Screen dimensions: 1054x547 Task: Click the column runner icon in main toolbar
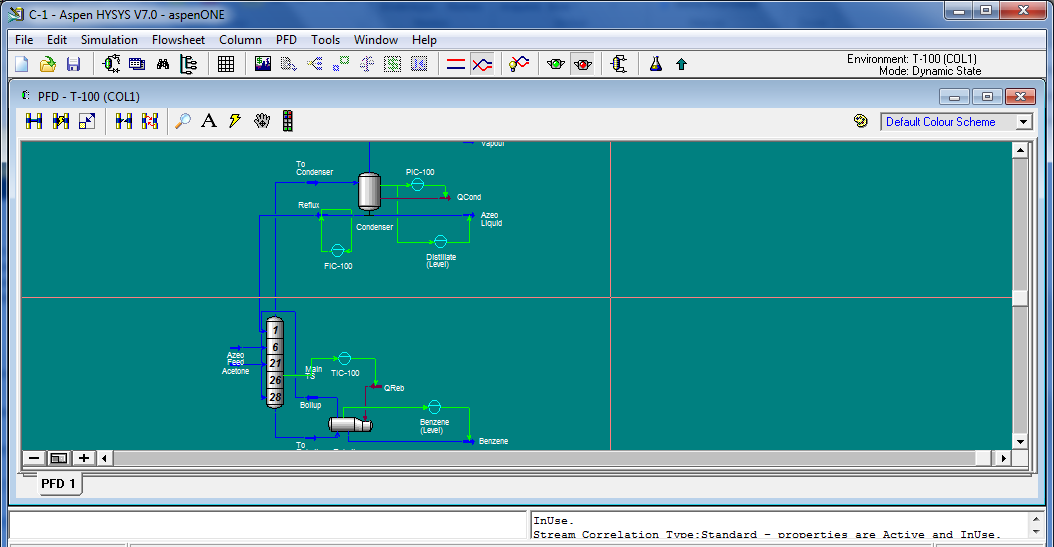(x=618, y=64)
